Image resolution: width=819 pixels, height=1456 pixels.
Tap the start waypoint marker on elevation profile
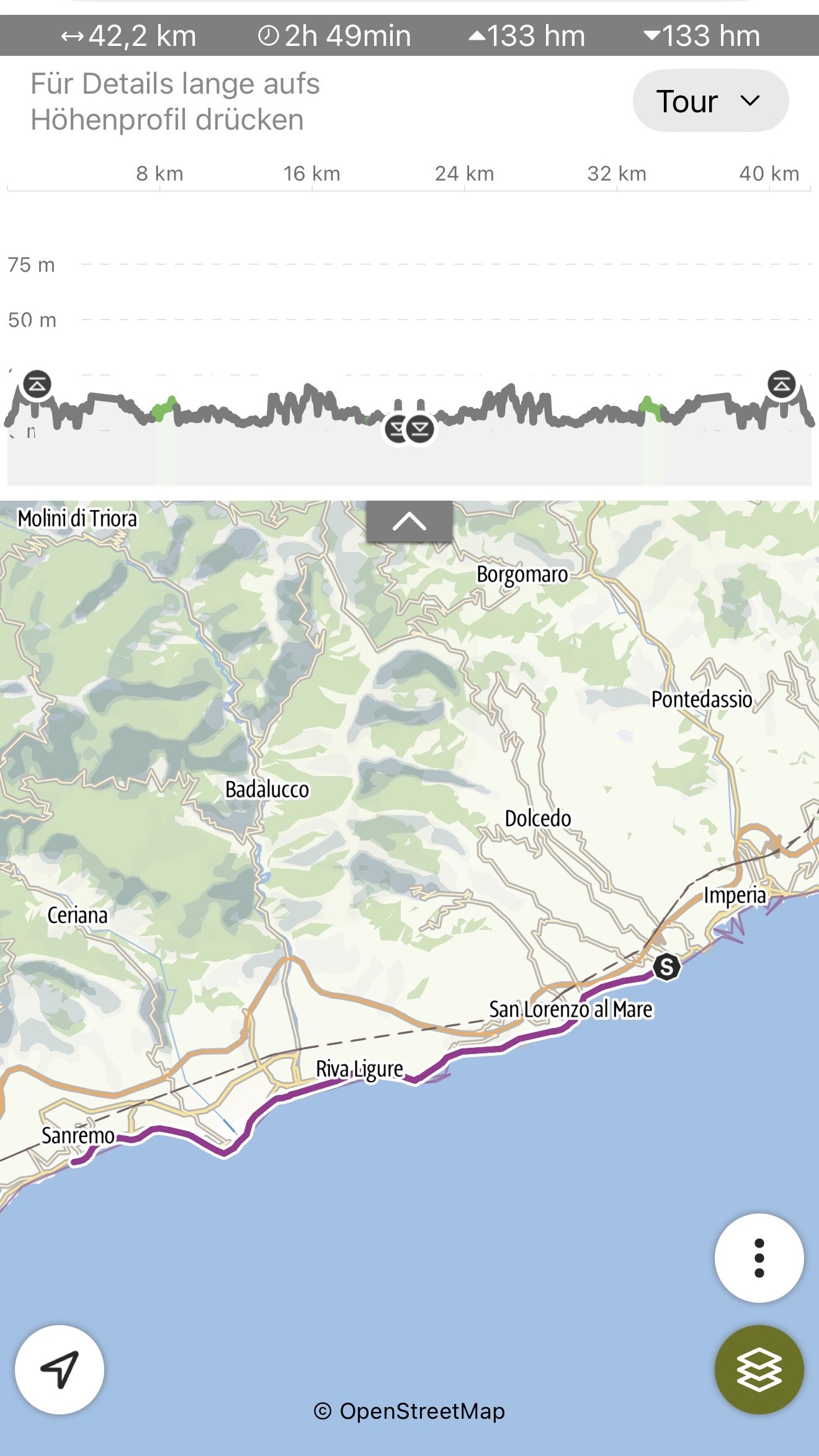37,384
